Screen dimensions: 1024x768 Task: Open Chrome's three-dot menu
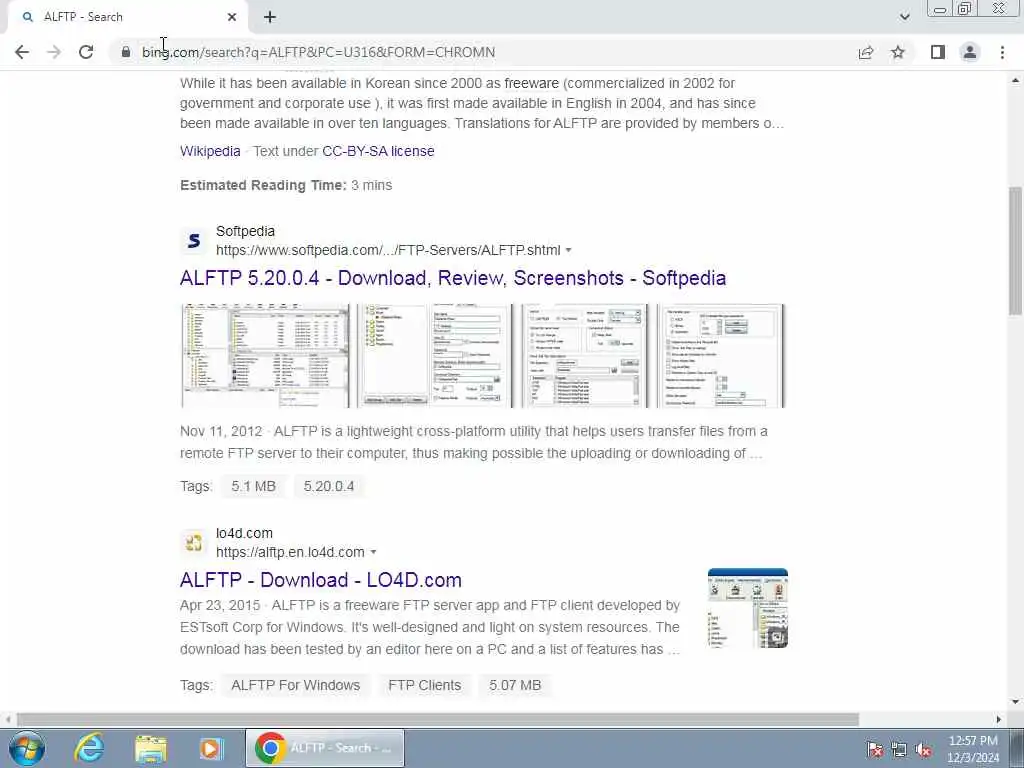click(x=1002, y=52)
